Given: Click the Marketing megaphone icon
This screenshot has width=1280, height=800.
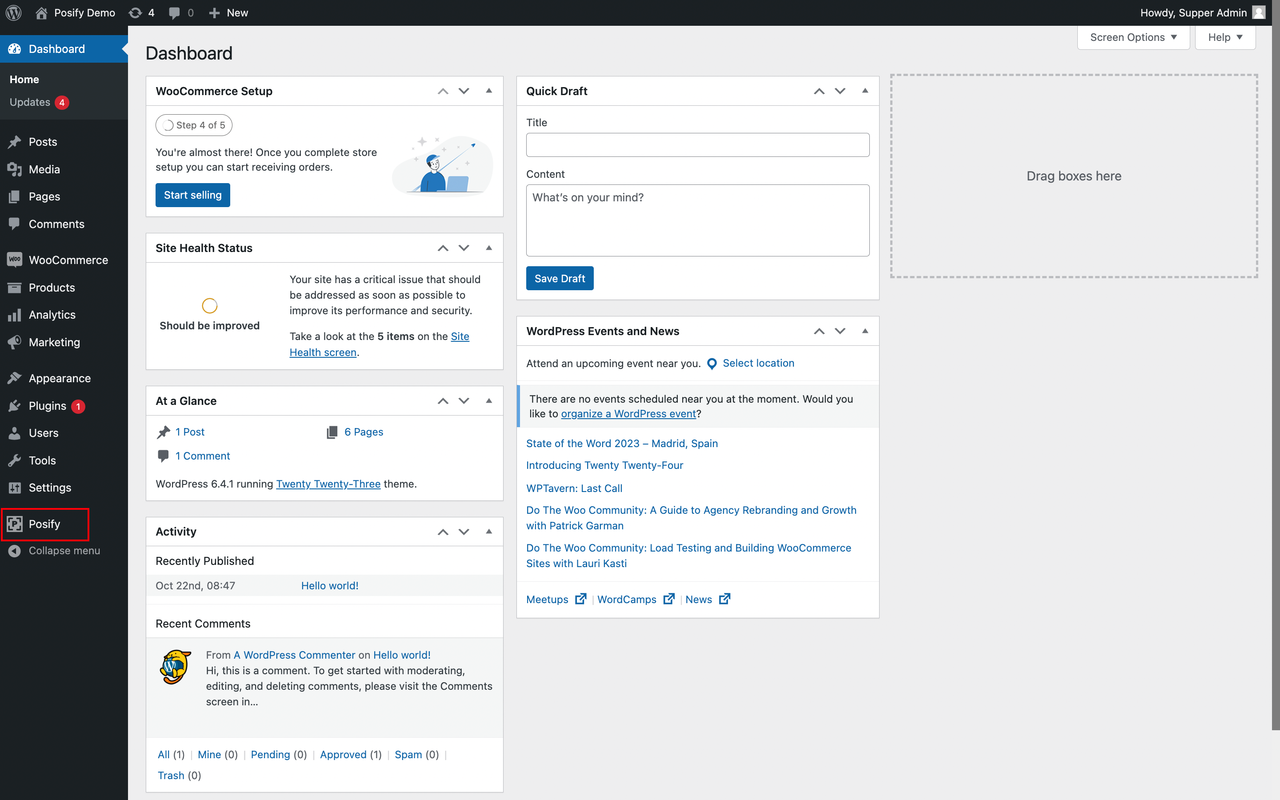Looking at the screenshot, I should tap(14, 342).
